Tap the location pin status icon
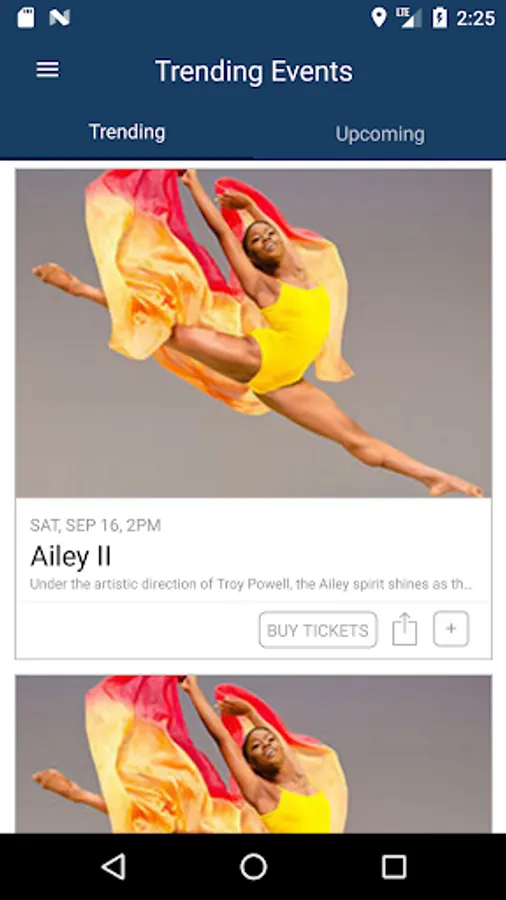 tap(379, 18)
